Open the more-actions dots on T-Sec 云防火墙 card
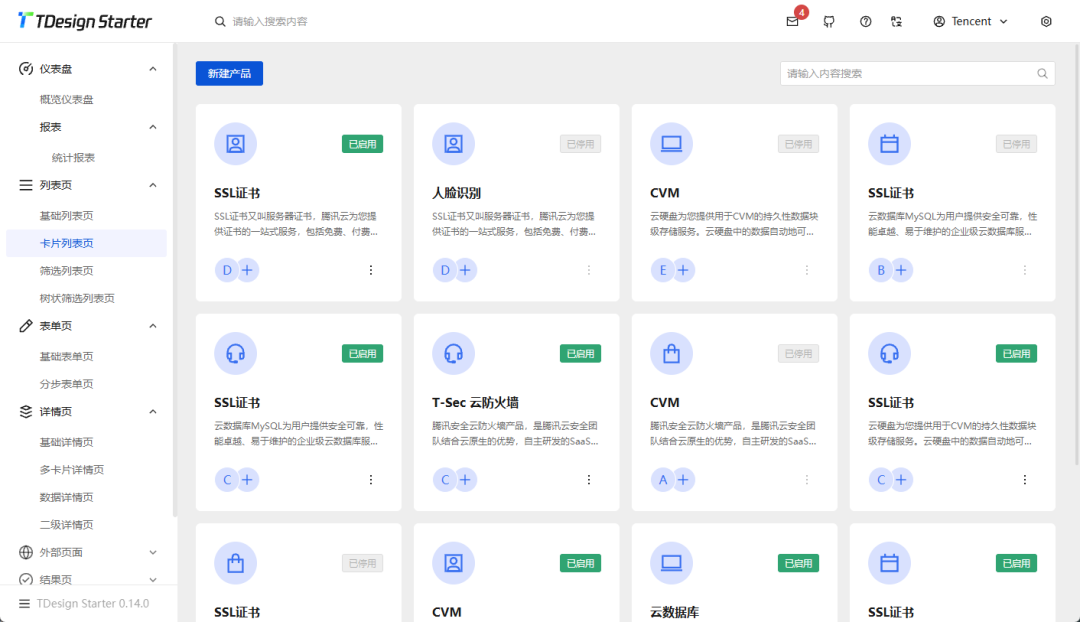 589,479
